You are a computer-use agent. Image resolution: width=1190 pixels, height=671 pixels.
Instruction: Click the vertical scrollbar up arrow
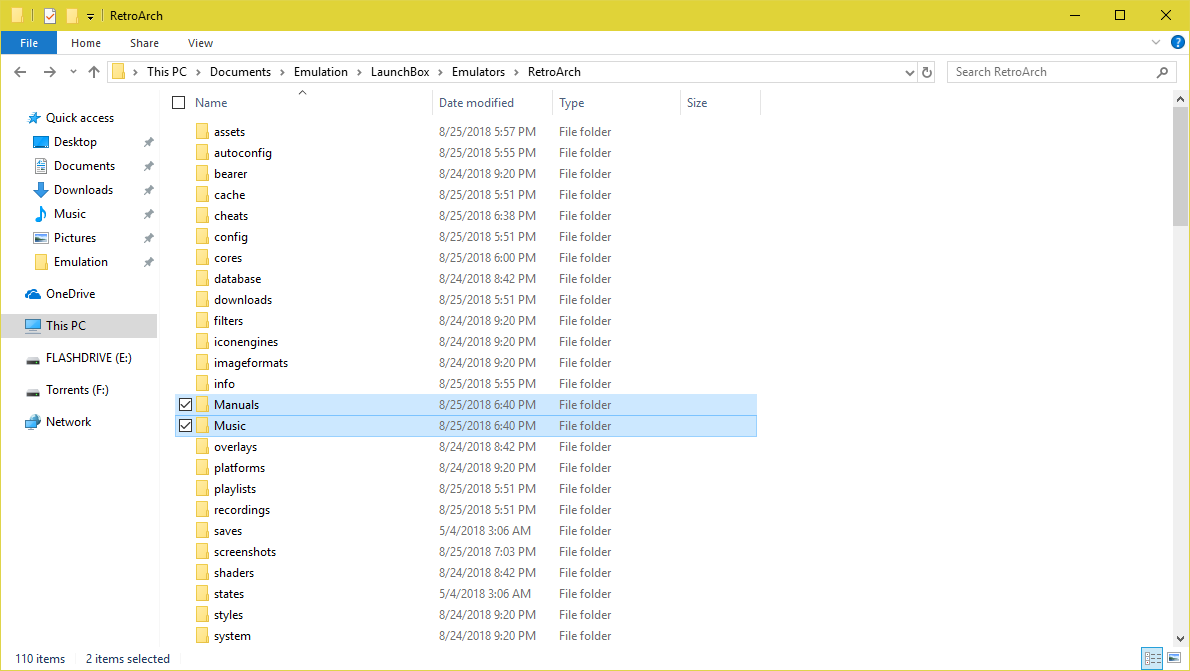pyautogui.click(x=1180, y=99)
